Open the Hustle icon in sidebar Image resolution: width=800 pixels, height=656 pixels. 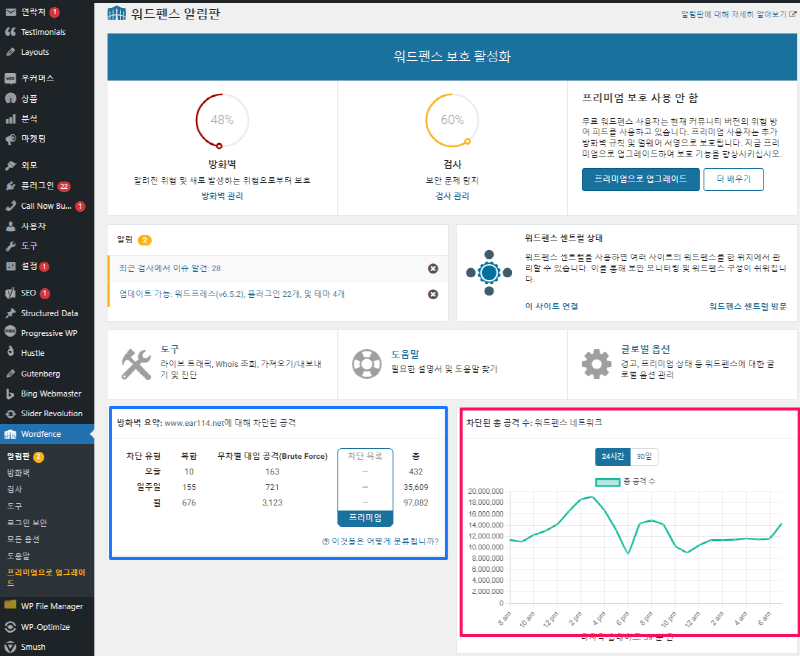tap(10, 351)
